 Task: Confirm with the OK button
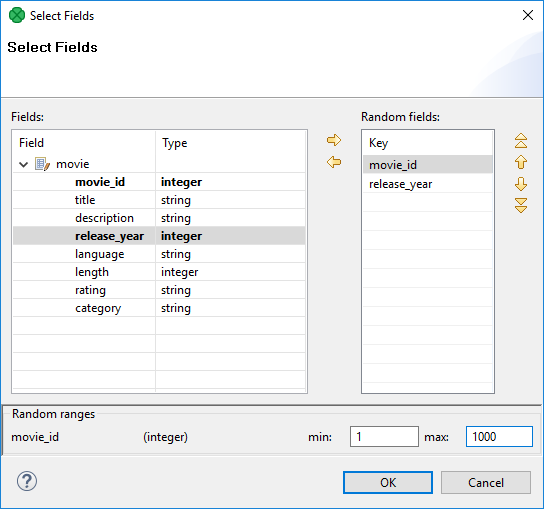point(388,482)
